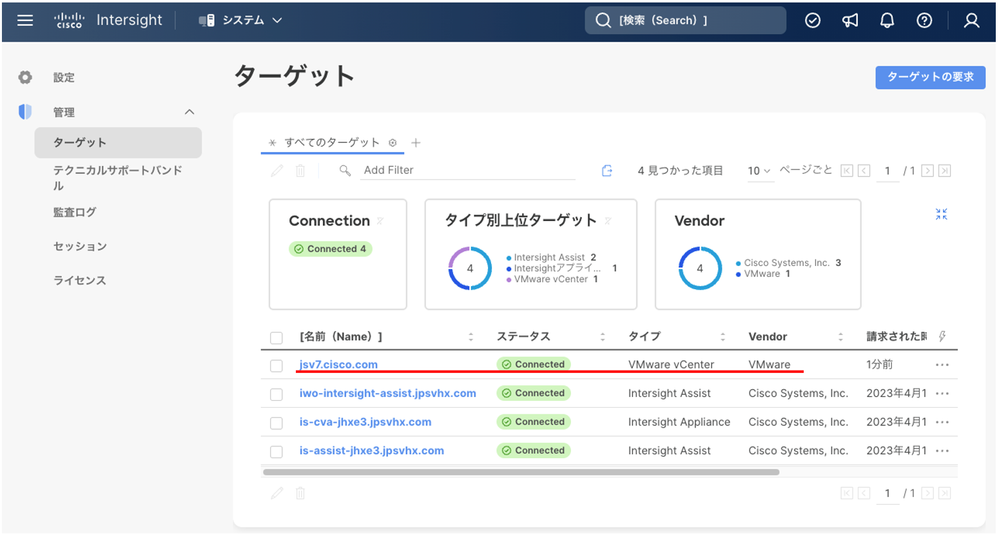Sort by the タイプ column

[x=722, y=337]
